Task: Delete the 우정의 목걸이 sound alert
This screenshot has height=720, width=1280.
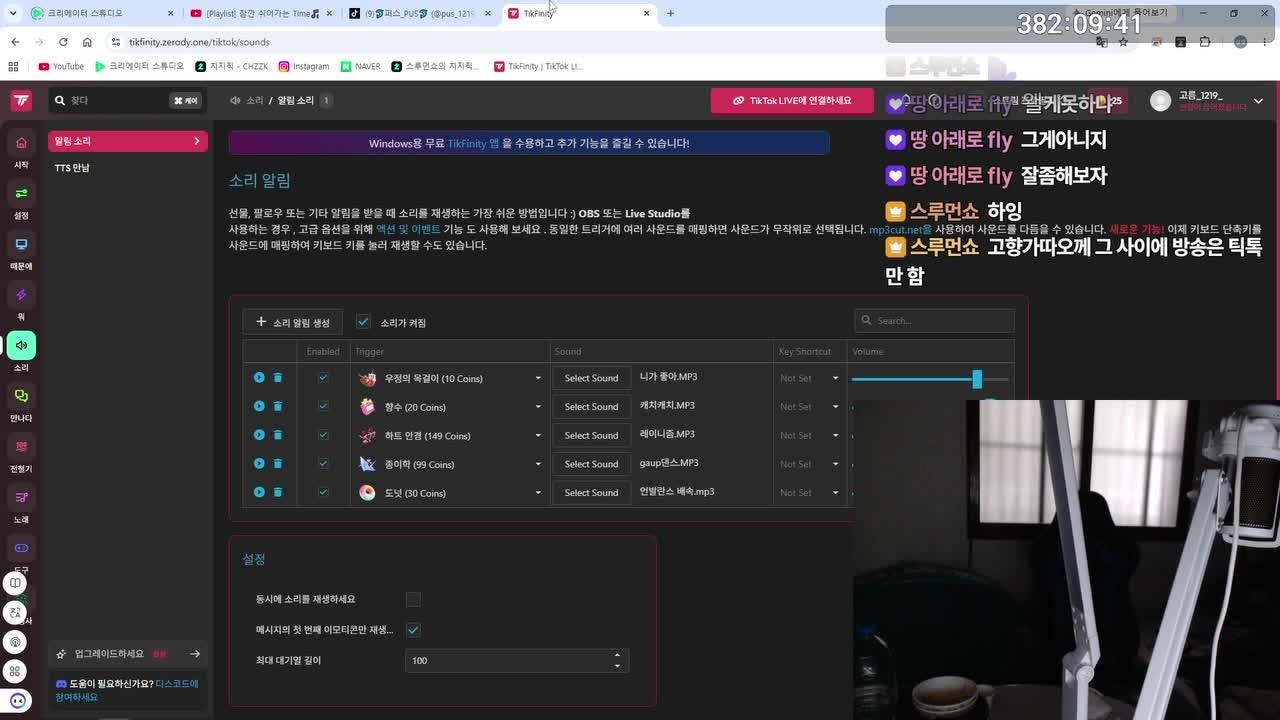Action: [278, 378]
